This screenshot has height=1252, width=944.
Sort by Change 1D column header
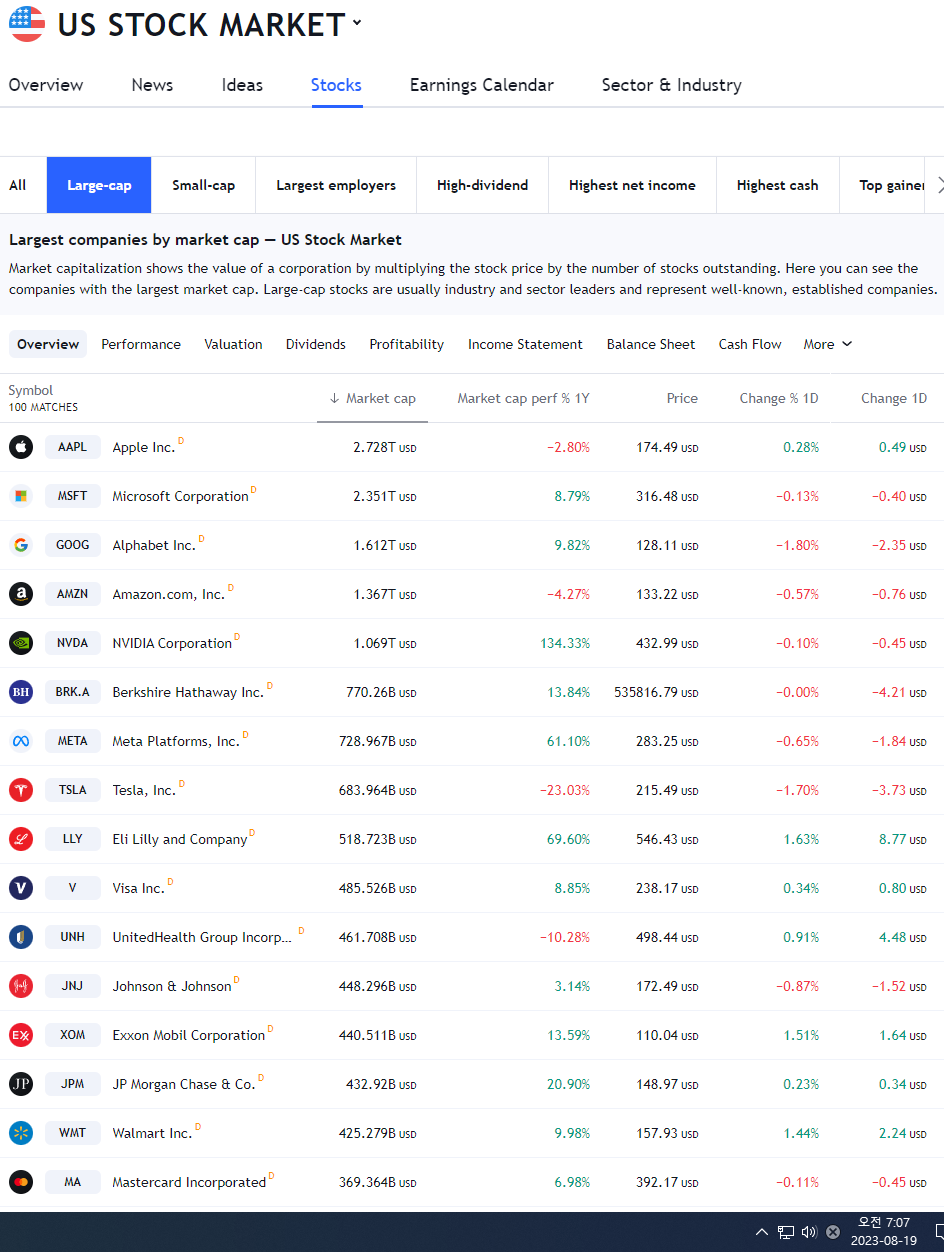click(x=894, y=398)
